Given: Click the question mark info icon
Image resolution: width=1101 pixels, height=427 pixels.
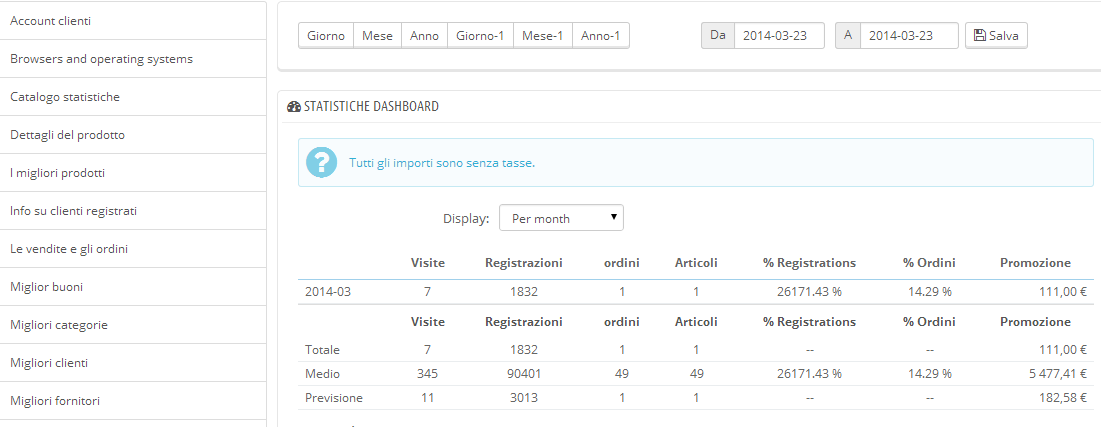Looking at the screenshot, I should click(x=322, y=162).
